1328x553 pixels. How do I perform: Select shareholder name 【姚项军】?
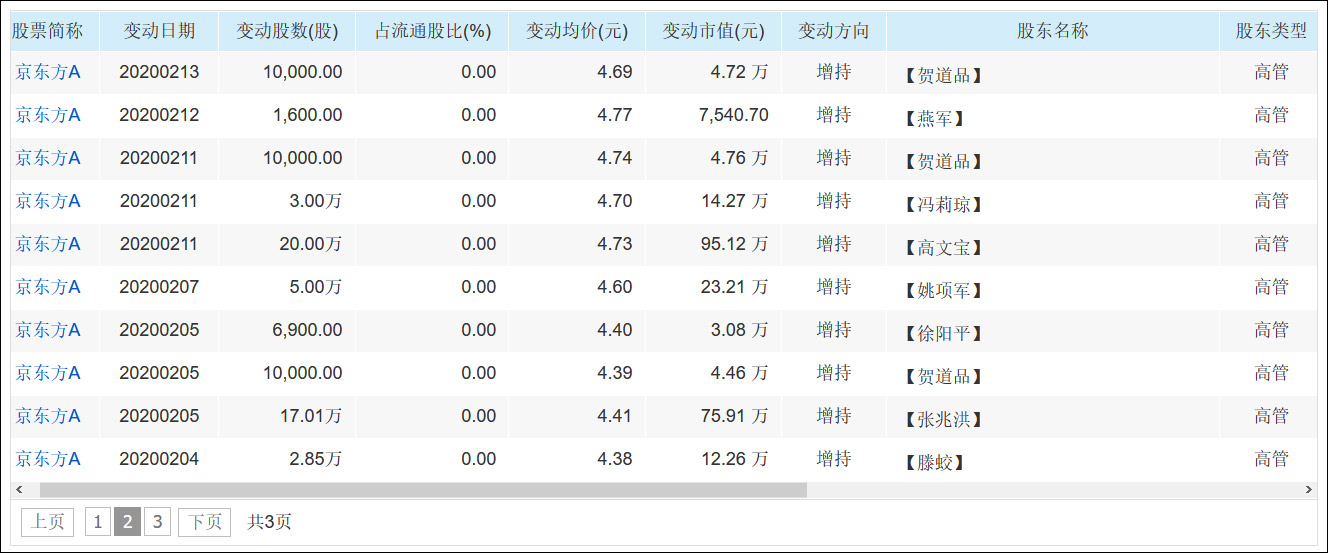(x=942, y=291)
